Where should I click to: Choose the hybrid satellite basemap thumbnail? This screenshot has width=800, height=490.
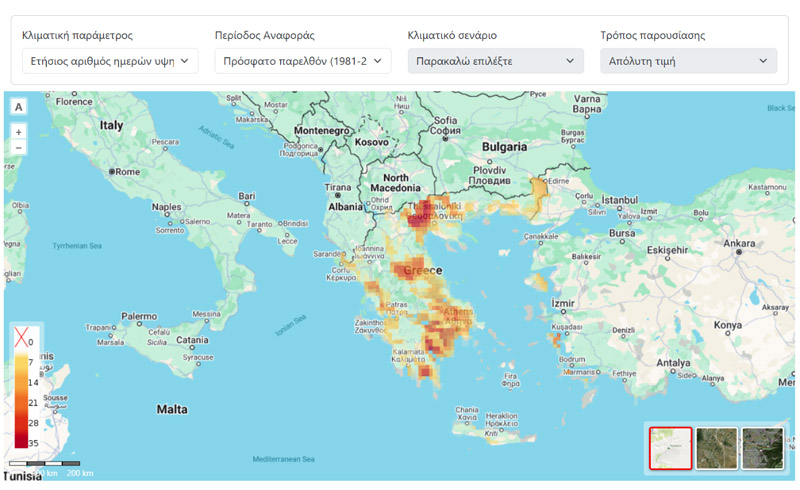(762, 448)
